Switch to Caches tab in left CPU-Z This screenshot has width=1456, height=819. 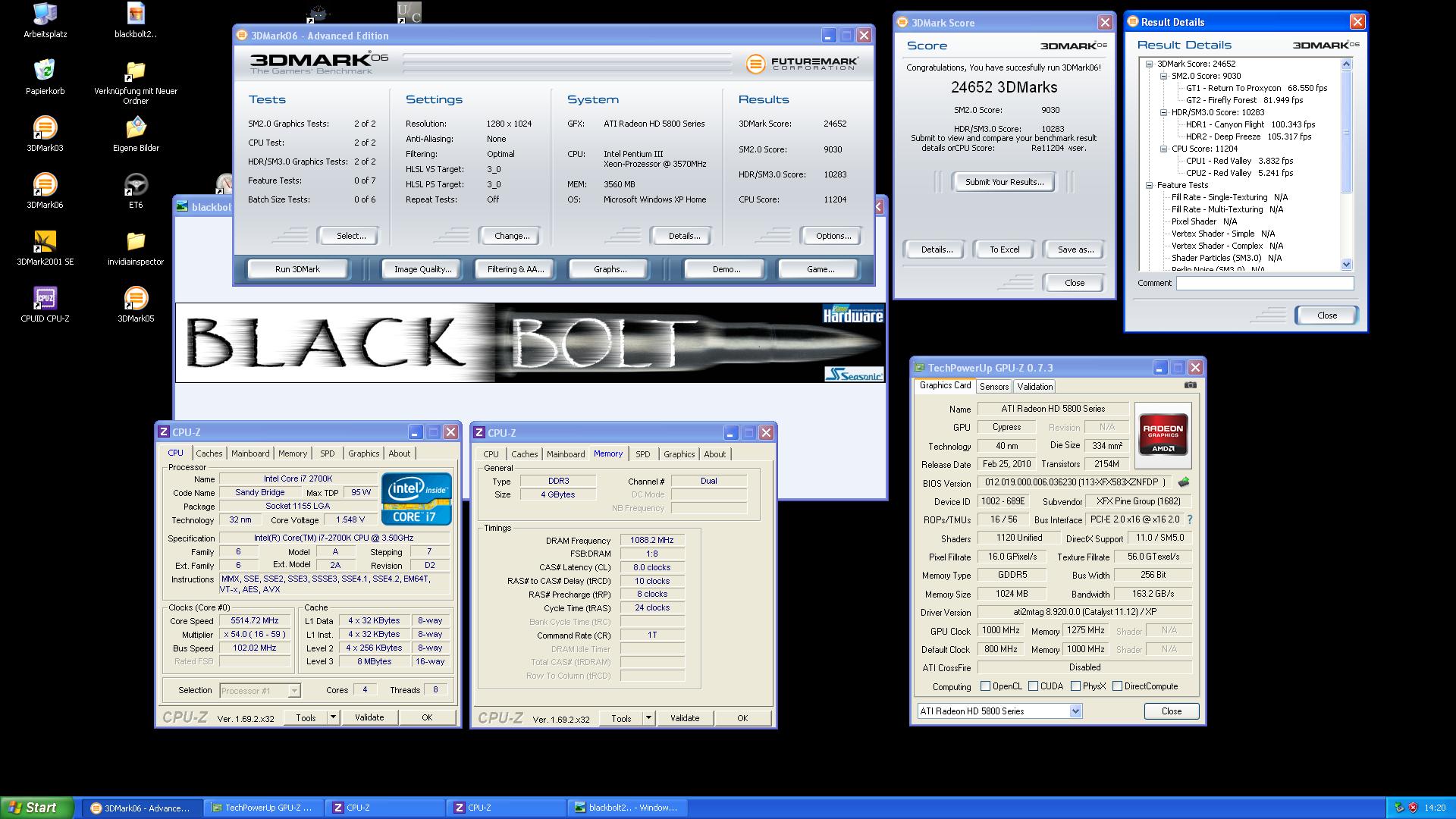tap(209, 453)
